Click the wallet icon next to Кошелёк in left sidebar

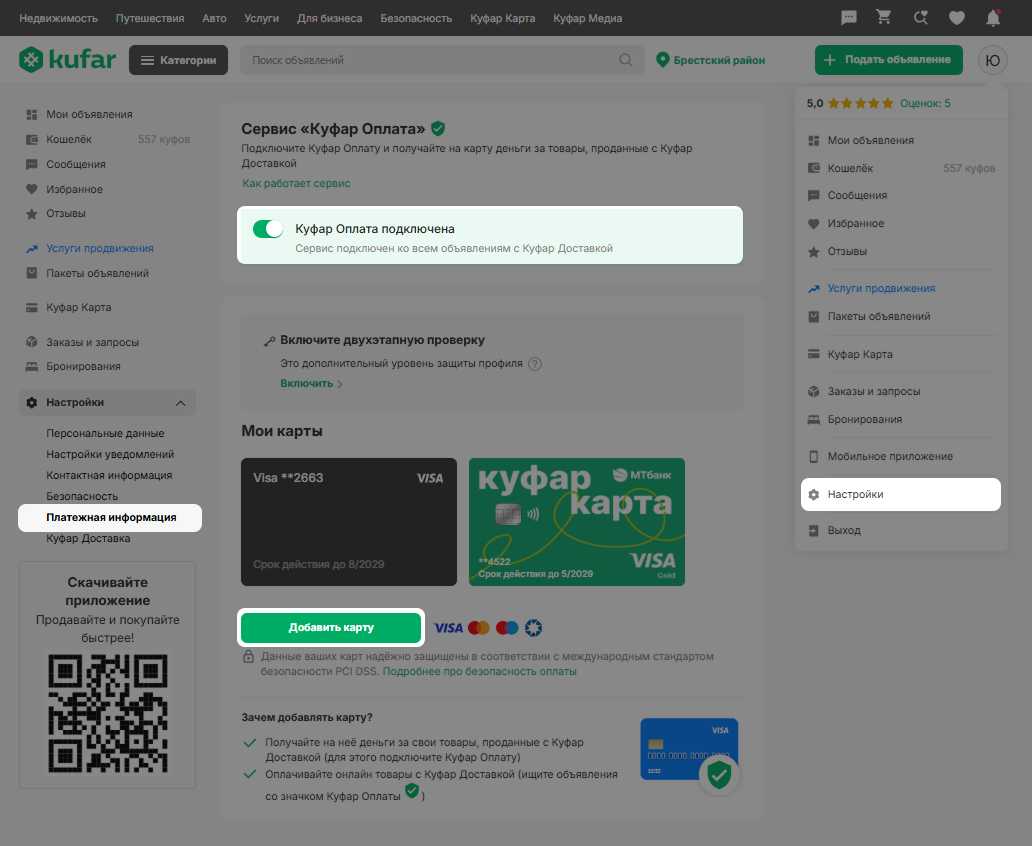pyautogui.click(x=32, y=140)
